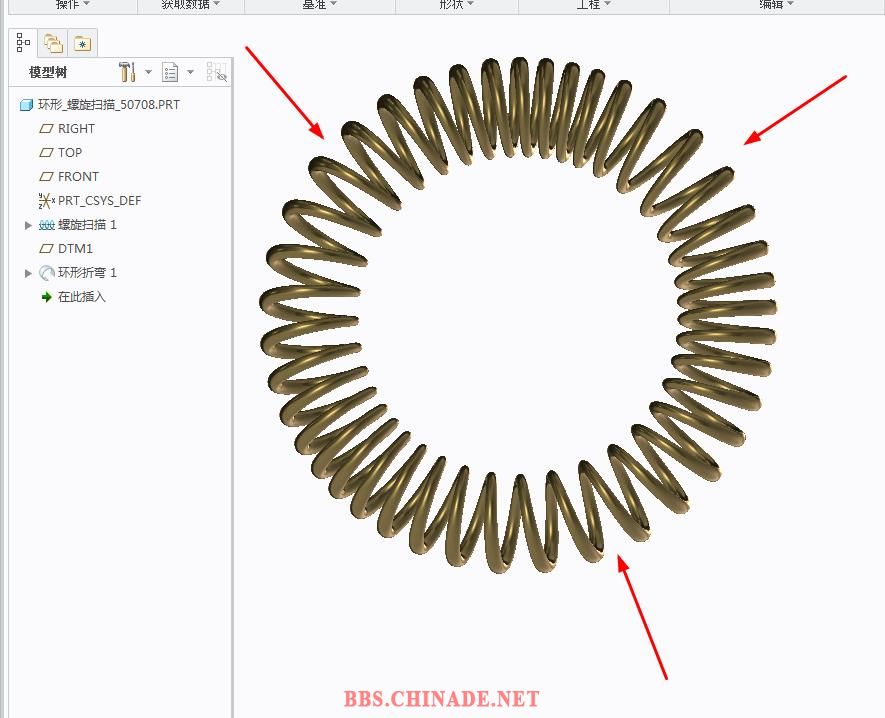Open the 编辑 ribbon group dropdown
Image resolution: width=885 pixels, height=718 pixels.
point(777,4)
